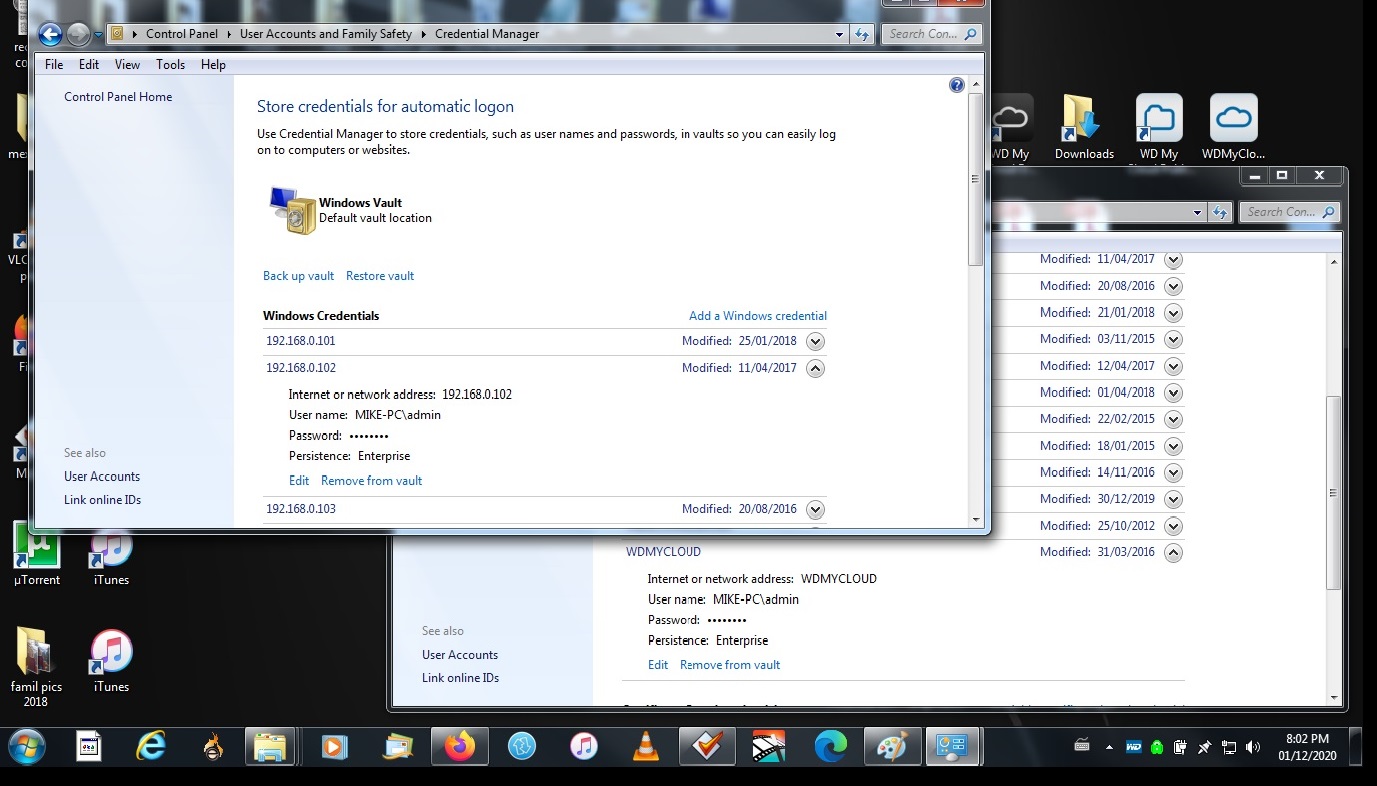This screenshot has width=1377, height=786.
Task: Click the refresh icon beside the front address bar
Action: point(862,34)
